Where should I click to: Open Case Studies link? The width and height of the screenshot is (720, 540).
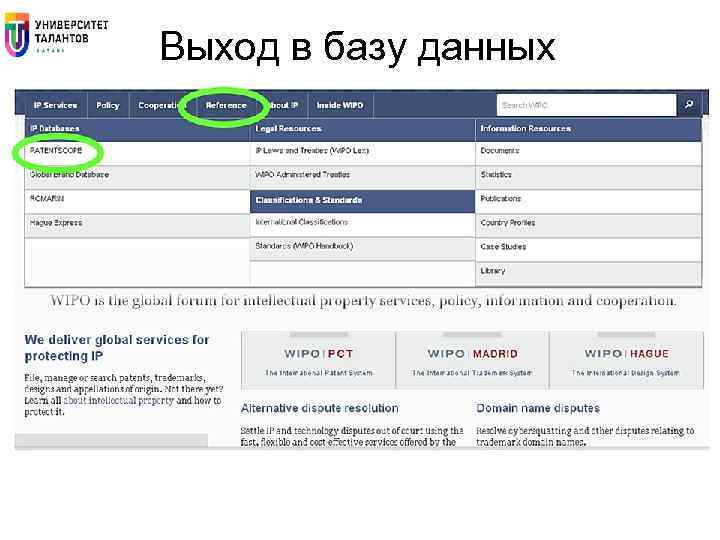[503, 247]
